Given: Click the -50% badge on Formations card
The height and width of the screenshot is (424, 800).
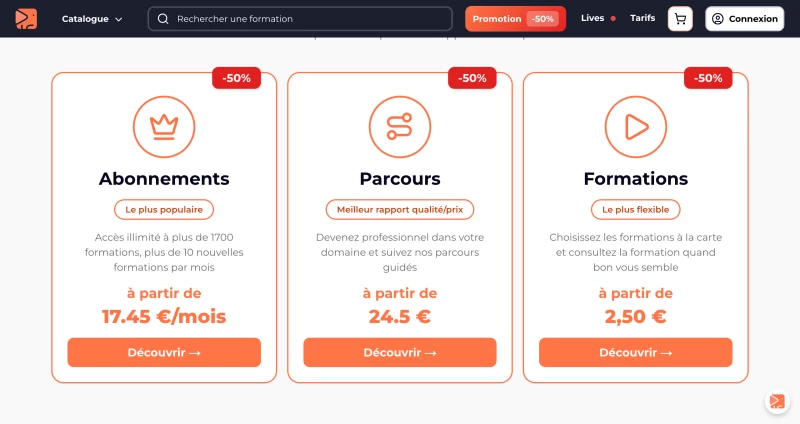Looking at the screenshot, I should (x=708, y=78).
